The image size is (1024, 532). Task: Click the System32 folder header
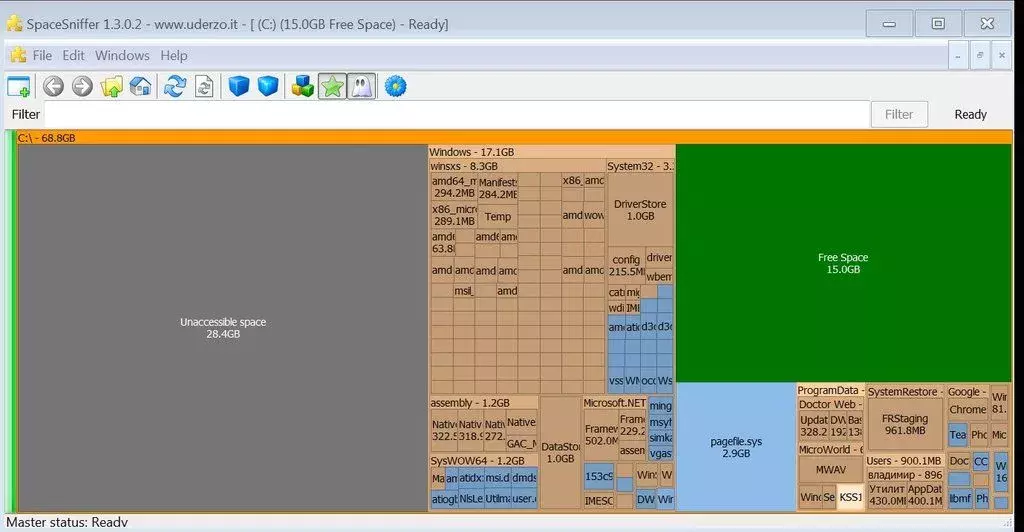tap(640, 166)
